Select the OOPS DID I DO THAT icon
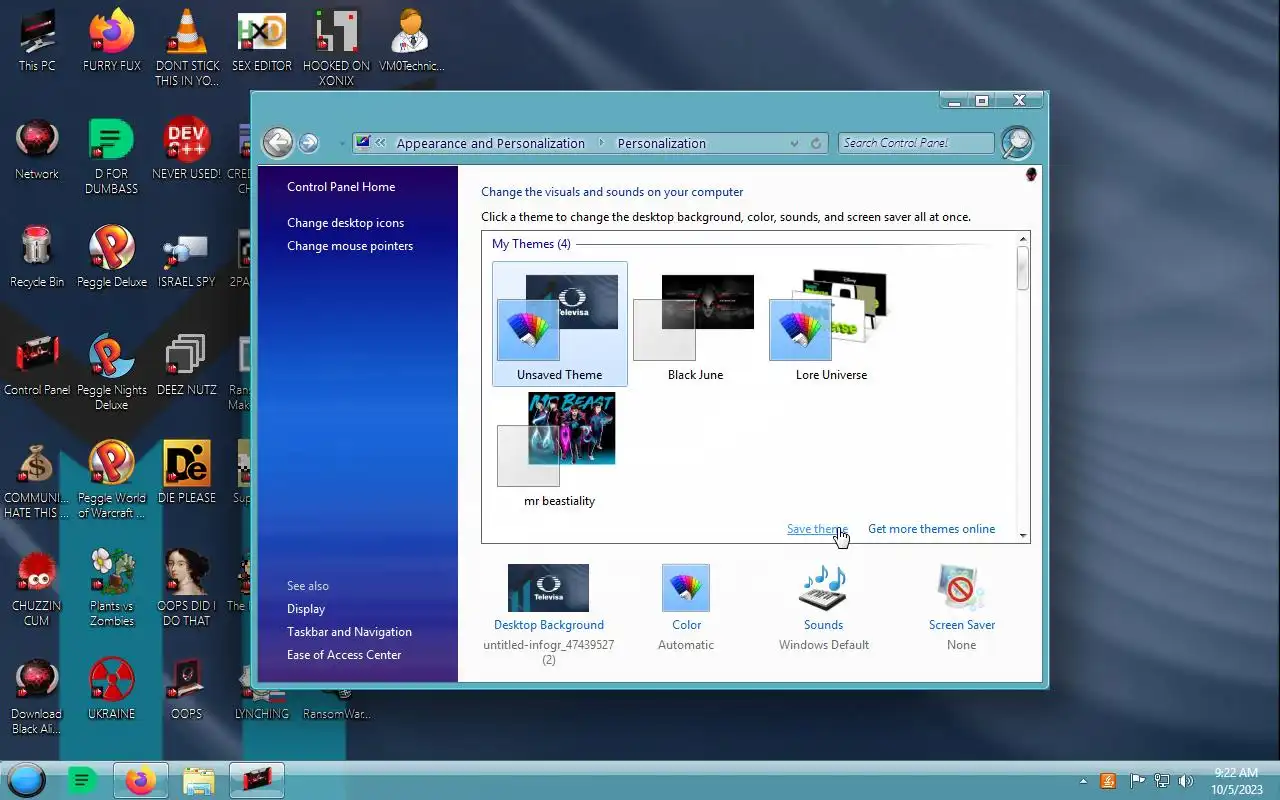This screenshot has height=800, width=1280. [x=187, y=587]
